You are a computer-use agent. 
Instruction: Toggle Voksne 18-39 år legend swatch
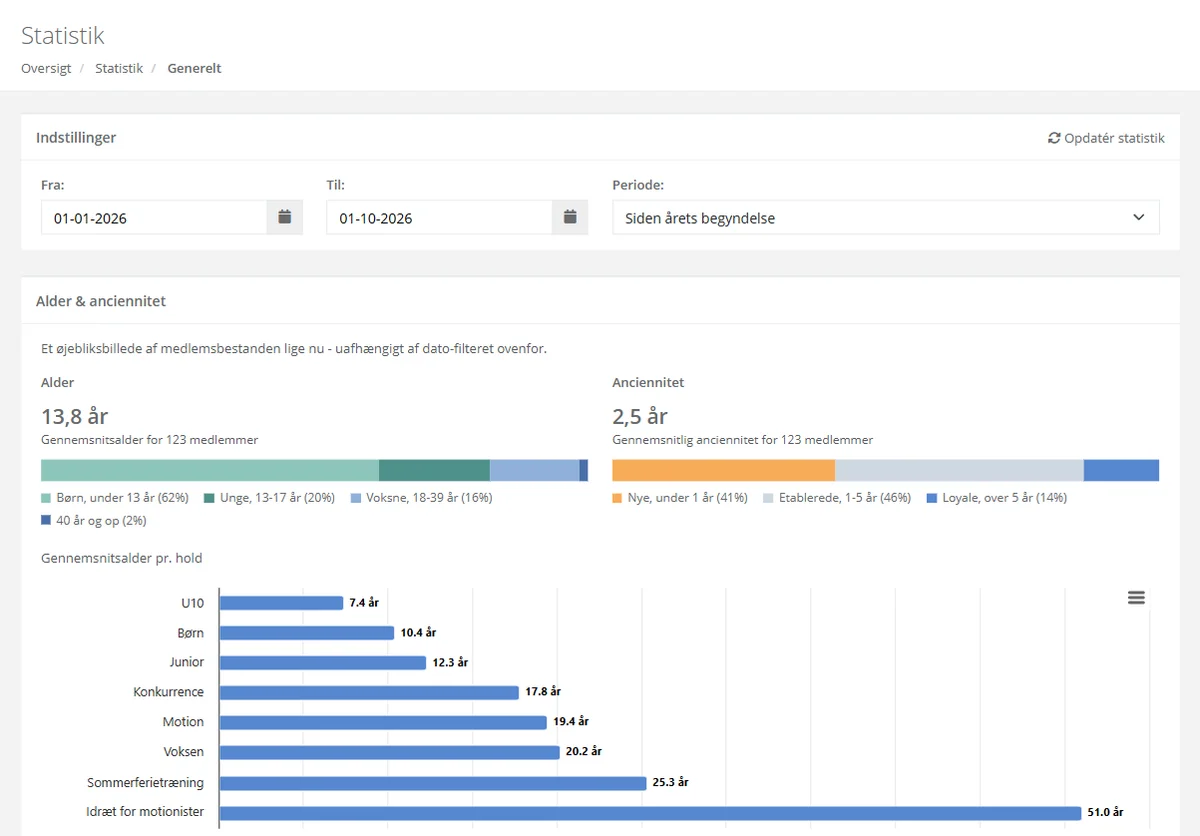tap(356, 498)
